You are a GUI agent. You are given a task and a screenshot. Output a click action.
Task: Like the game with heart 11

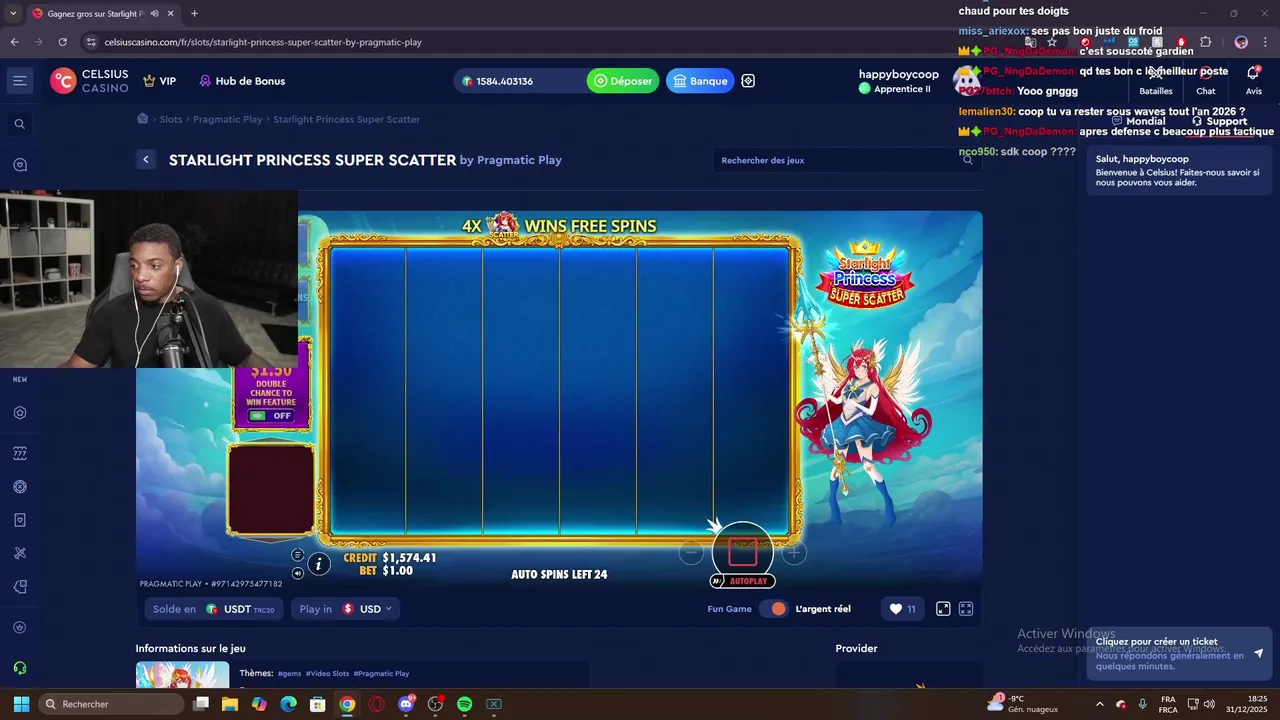click(903, 609)
